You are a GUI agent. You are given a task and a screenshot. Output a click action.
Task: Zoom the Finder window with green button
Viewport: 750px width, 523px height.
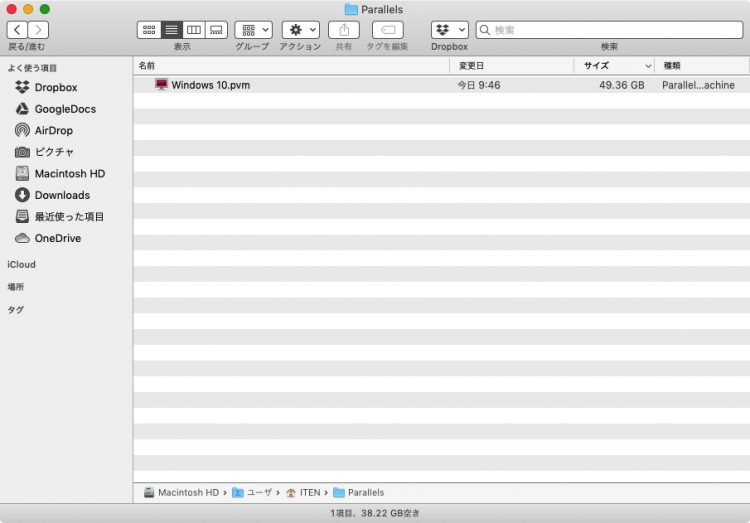coord(44,9)
